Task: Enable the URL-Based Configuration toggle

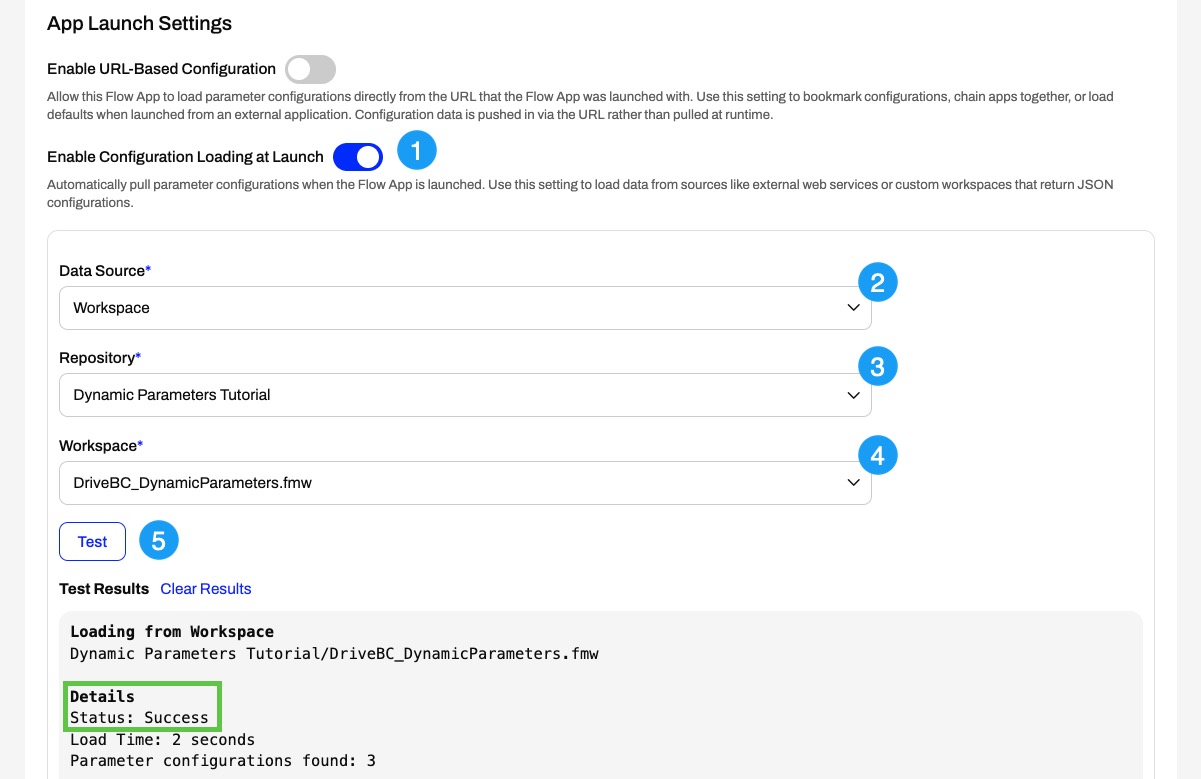Action: (x=310, y=69)
